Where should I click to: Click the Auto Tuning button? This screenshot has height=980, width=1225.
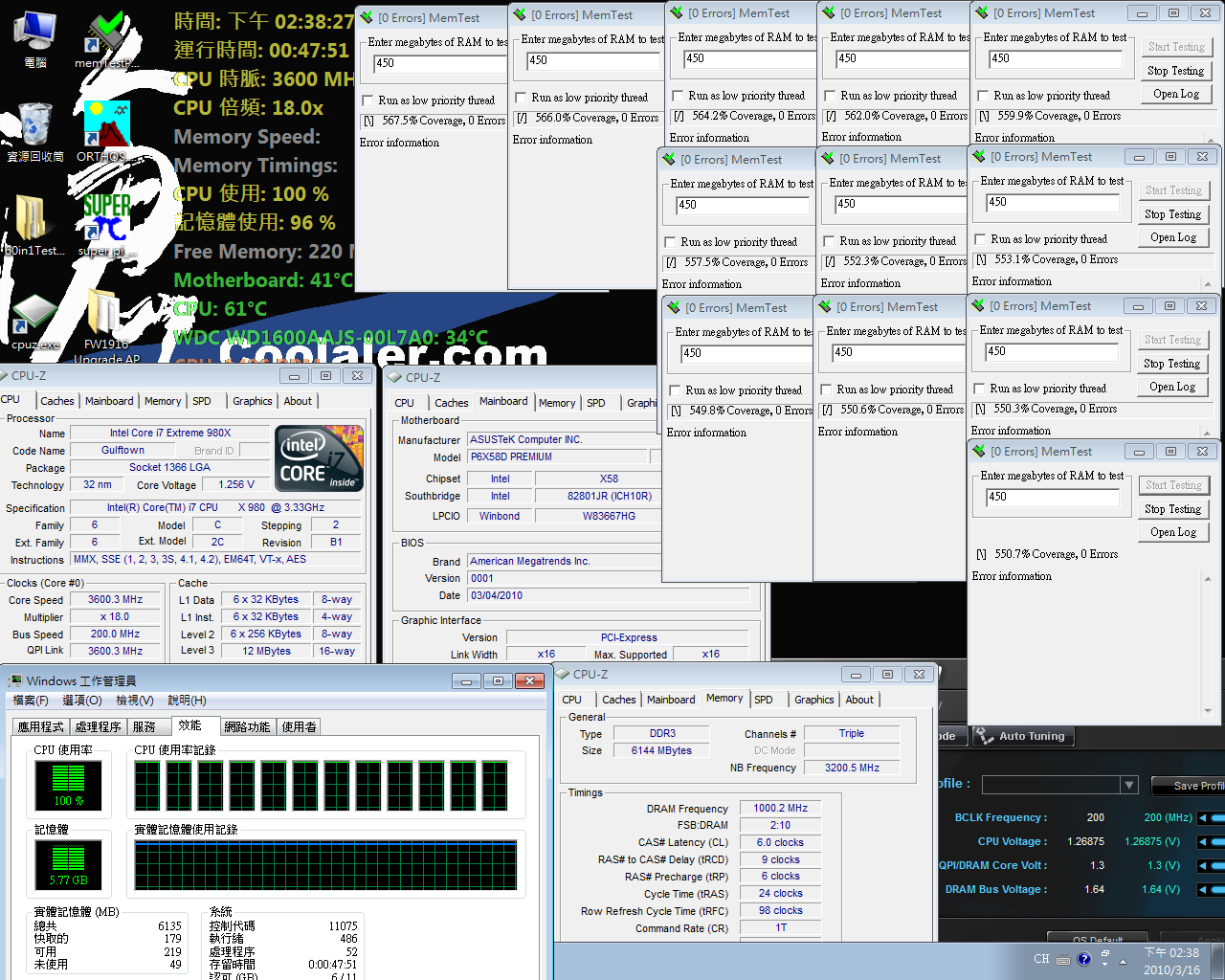[1023, 736]
